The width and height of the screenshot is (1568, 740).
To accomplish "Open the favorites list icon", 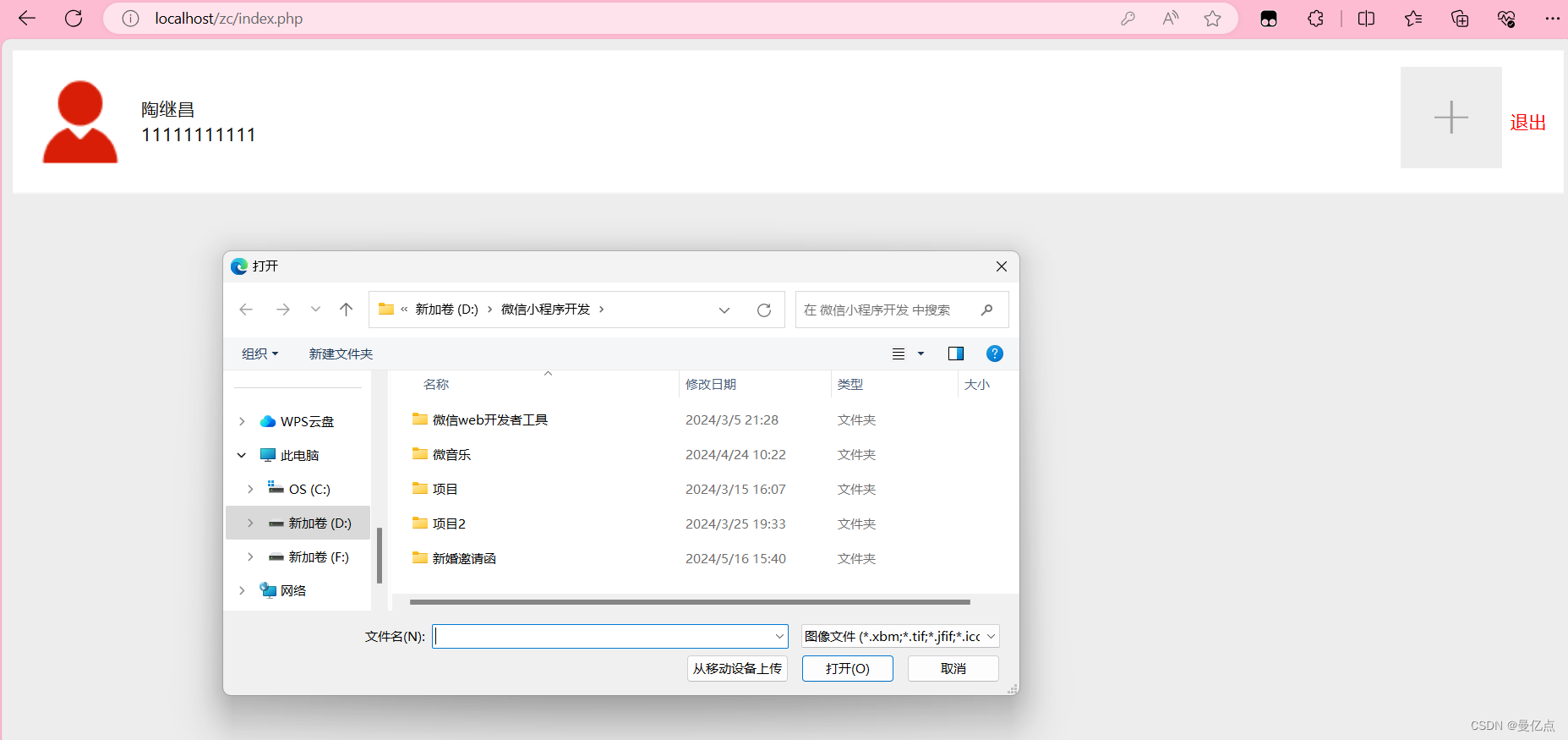I will 1413,19.
